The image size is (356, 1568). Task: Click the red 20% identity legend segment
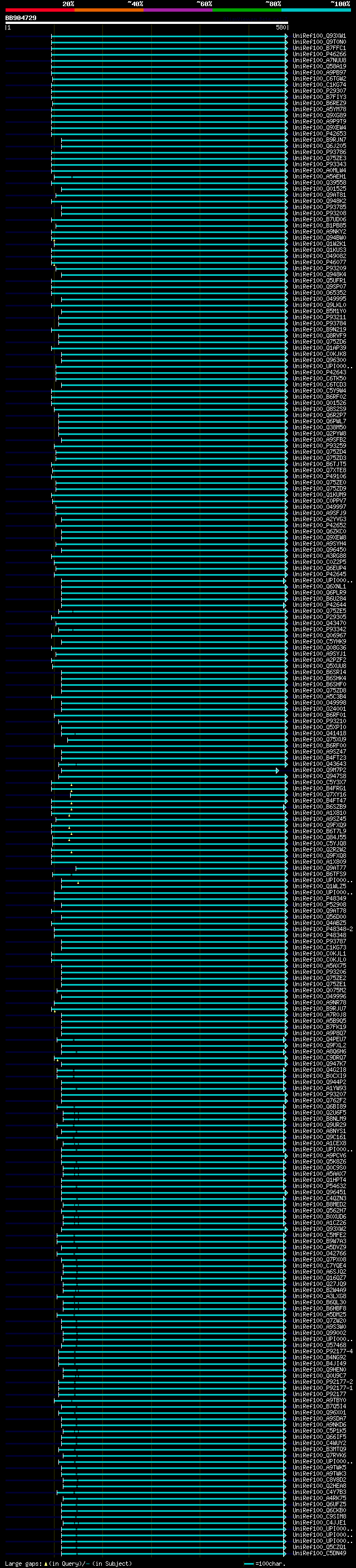click(x=39, y=10)
